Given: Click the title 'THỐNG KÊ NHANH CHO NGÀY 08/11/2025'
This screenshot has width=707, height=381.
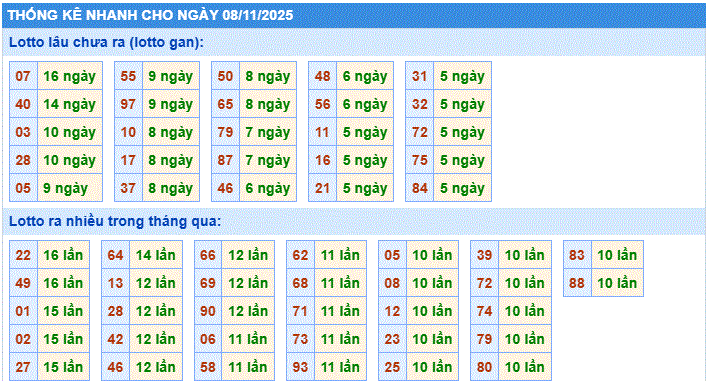Looking at the screenshot, I should (x=151, y=15).
